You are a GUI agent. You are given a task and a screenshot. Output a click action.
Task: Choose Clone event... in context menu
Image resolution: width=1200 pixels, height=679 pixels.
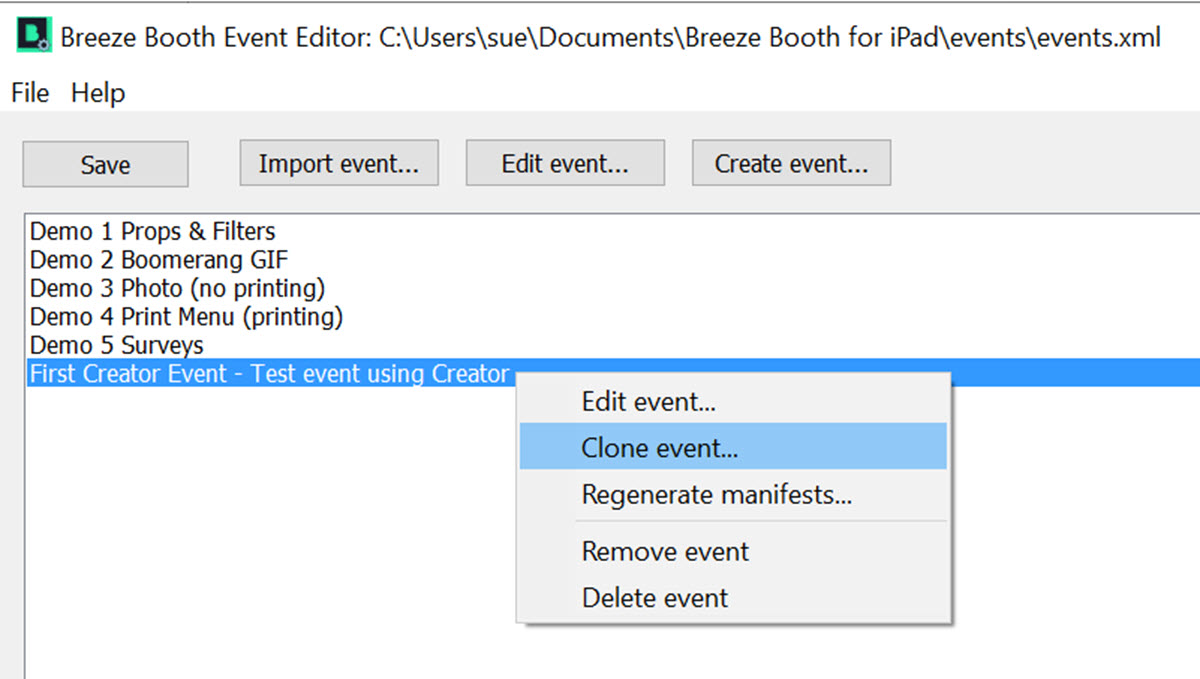tap(733, 448)
